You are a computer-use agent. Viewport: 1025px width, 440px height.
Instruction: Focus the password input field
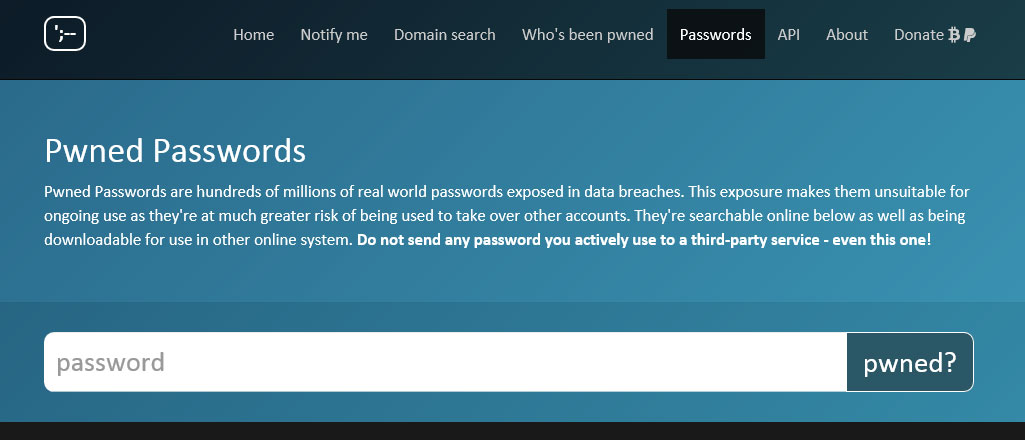(x=445, y=362)
